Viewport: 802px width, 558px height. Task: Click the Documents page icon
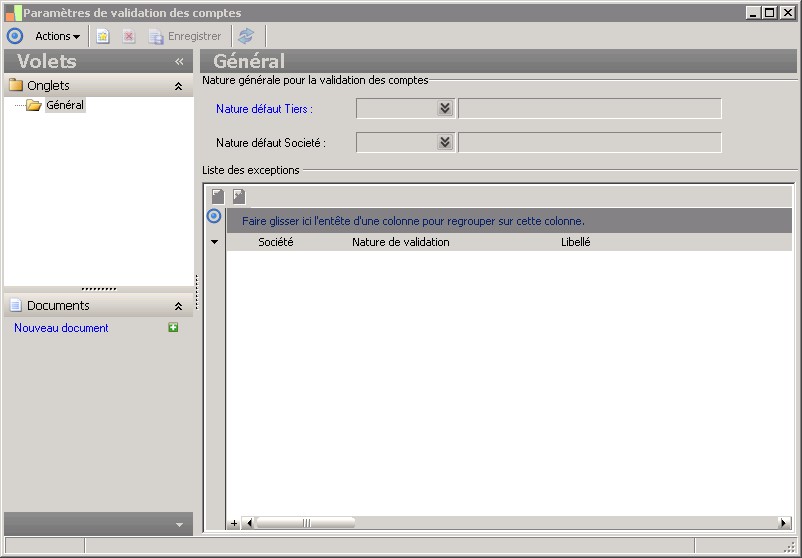(16, 305)
